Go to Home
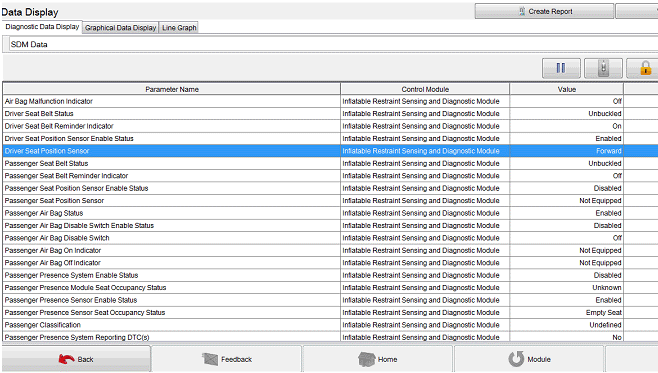The height and width of the screenshot is (373, 658). [x=378, y=359]
